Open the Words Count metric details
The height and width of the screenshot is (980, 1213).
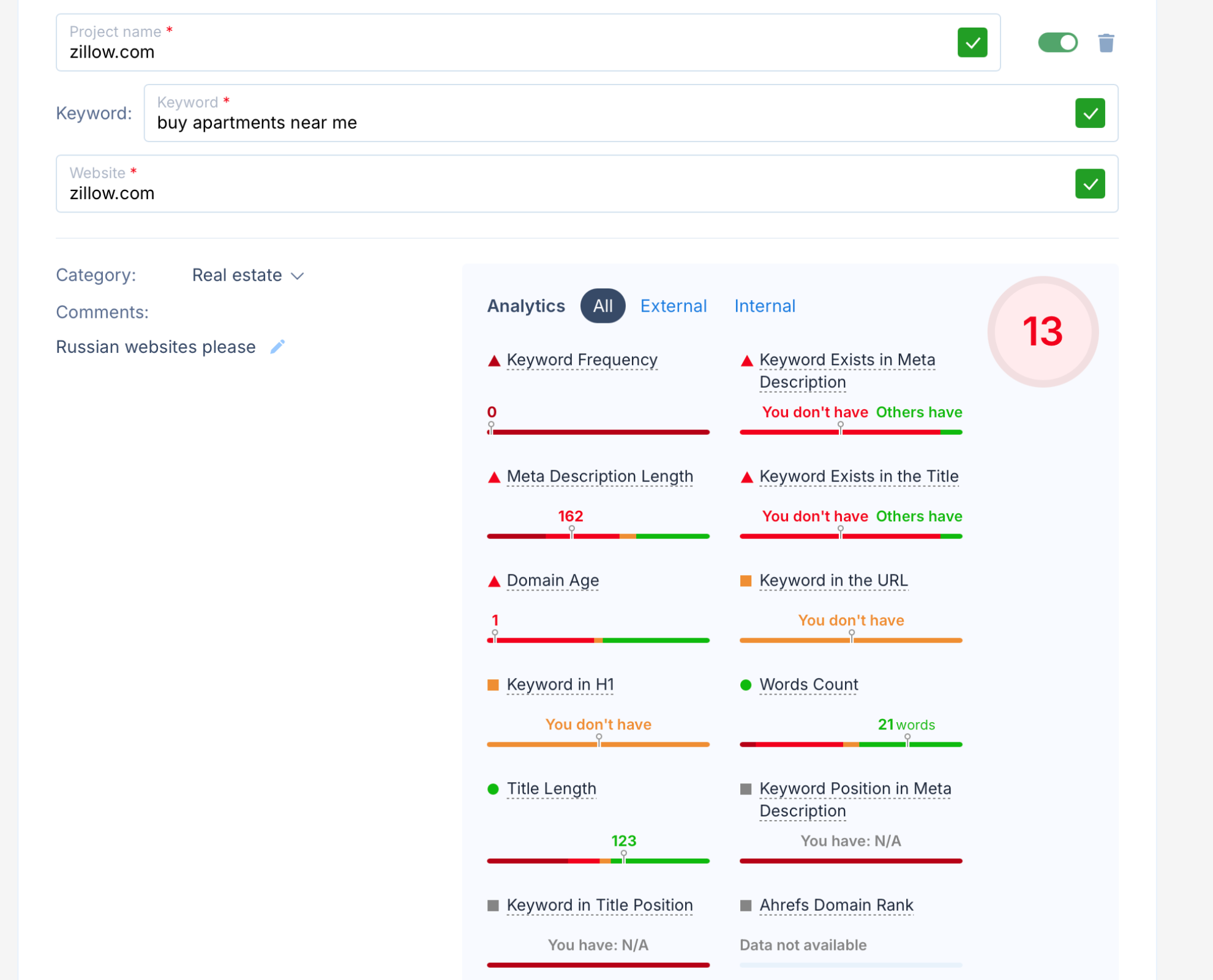(808, 684)
